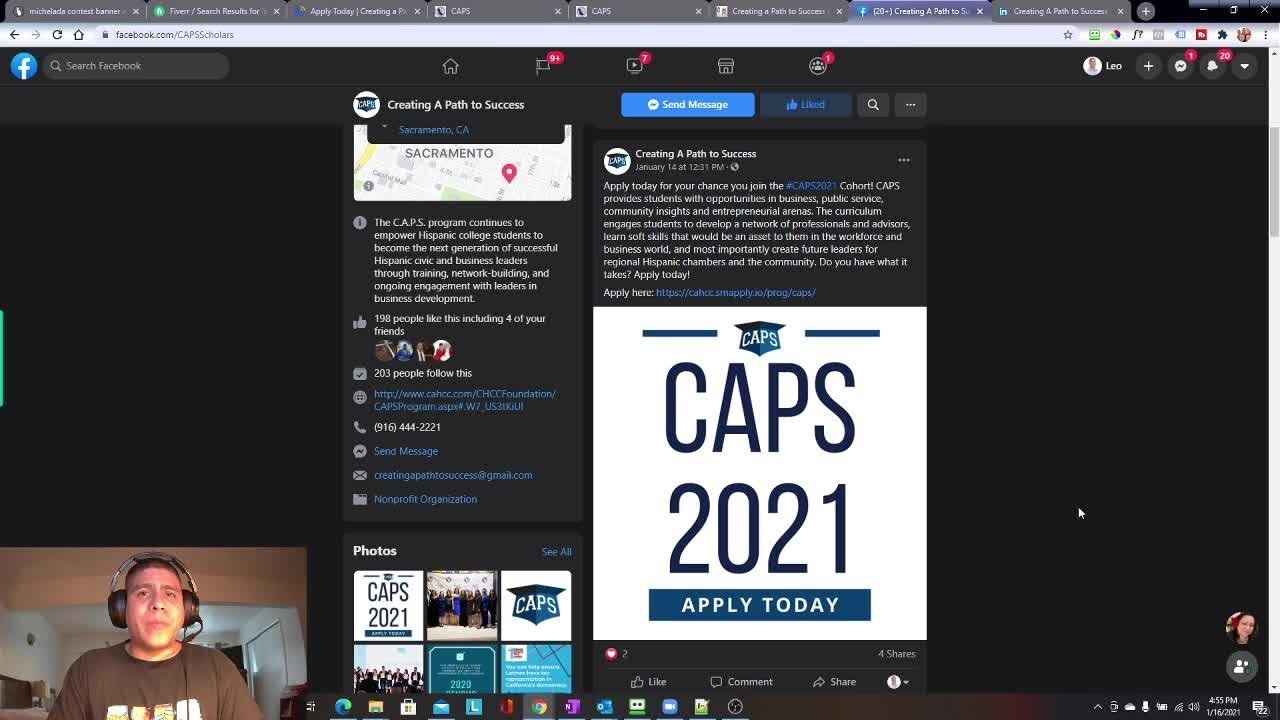The width and height of the screenshot is (1280, 720).
Task: Go to browser home page
Action: (78, 35)
